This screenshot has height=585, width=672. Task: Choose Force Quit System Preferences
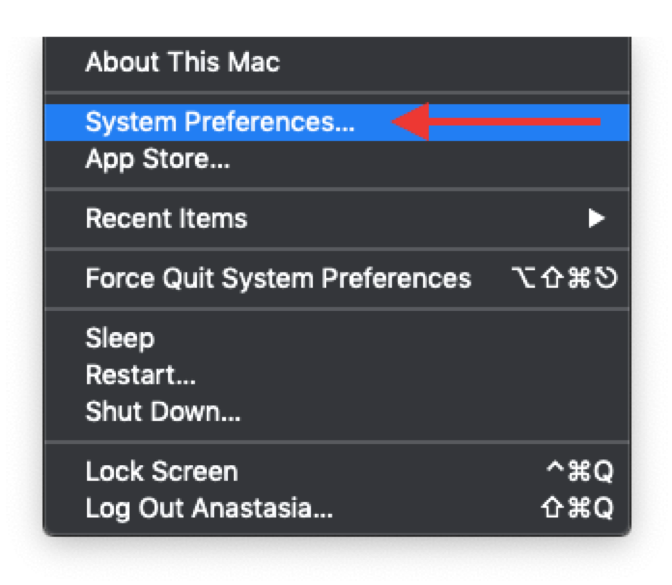(x=278, y=278)
